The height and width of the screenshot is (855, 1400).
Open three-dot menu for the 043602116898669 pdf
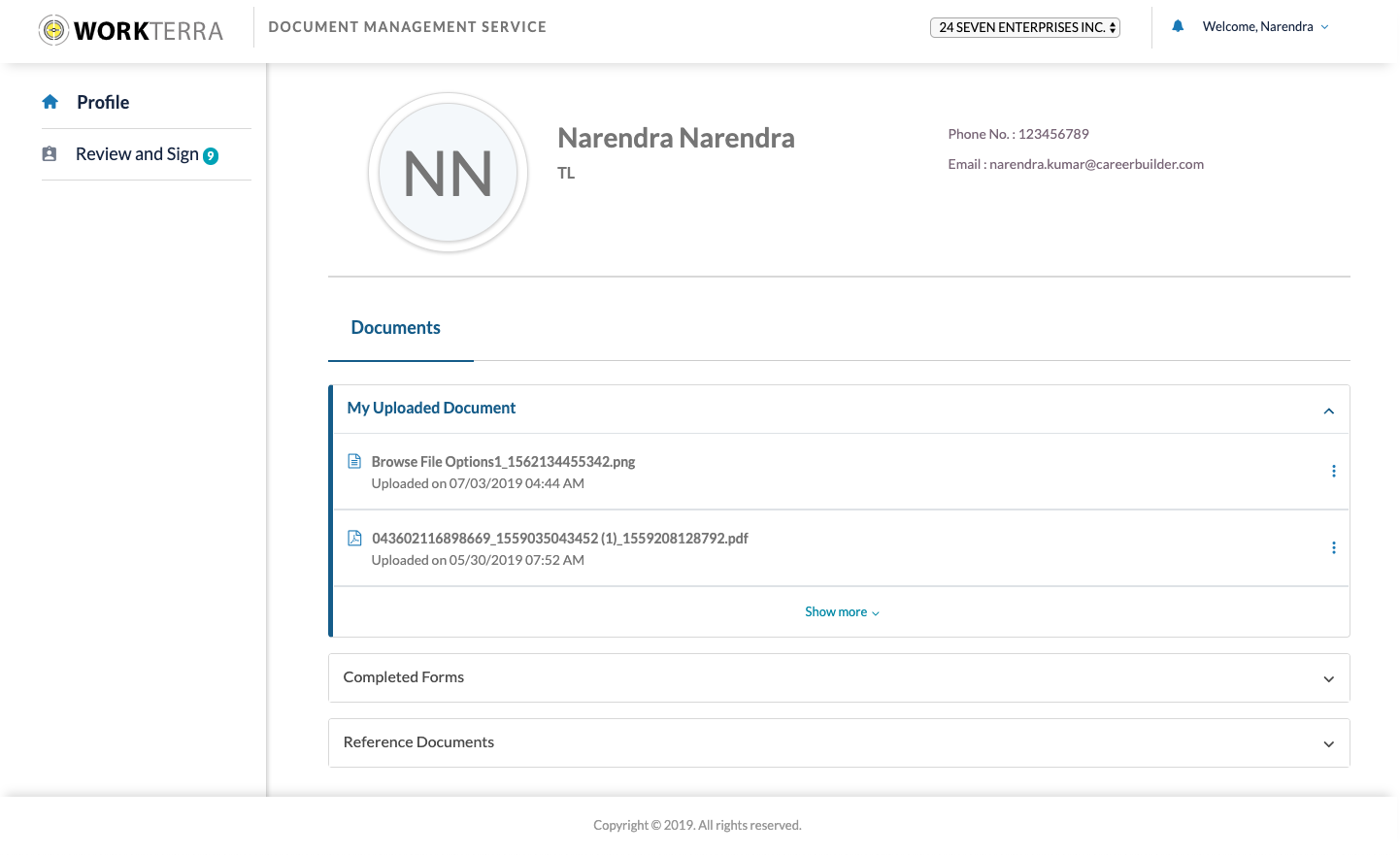(1333, 548)
